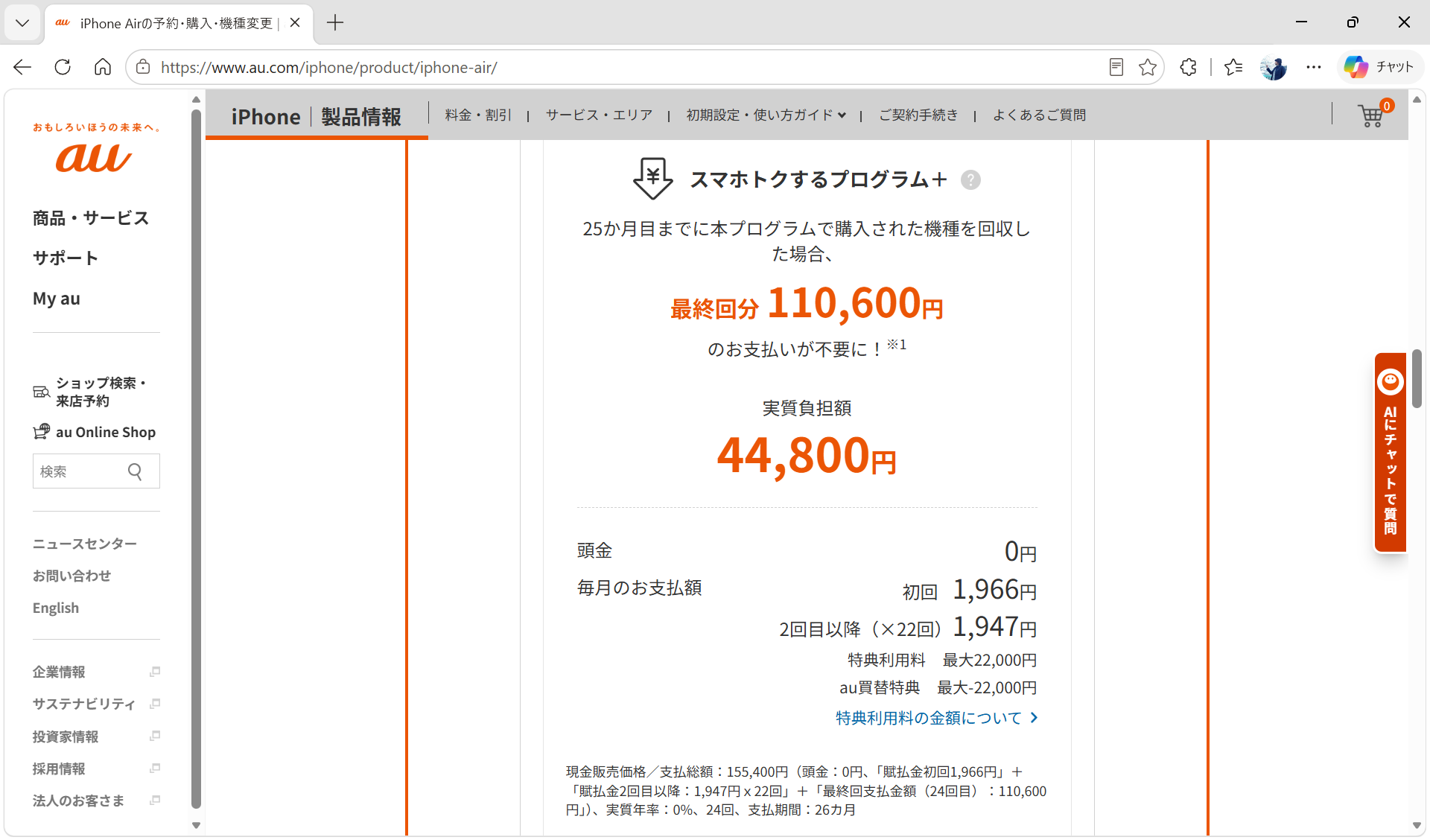Screen dimensions: 1430x840
Task: Click the iPhone heading link
Action: point(266,117)
